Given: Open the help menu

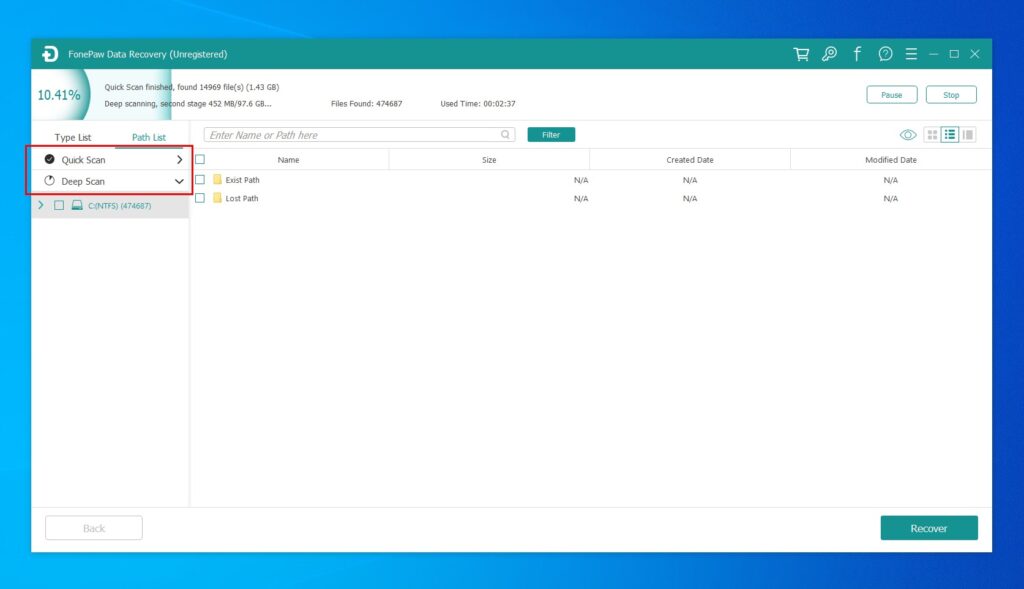Looking at the screenshot, I should pos(884,54).
